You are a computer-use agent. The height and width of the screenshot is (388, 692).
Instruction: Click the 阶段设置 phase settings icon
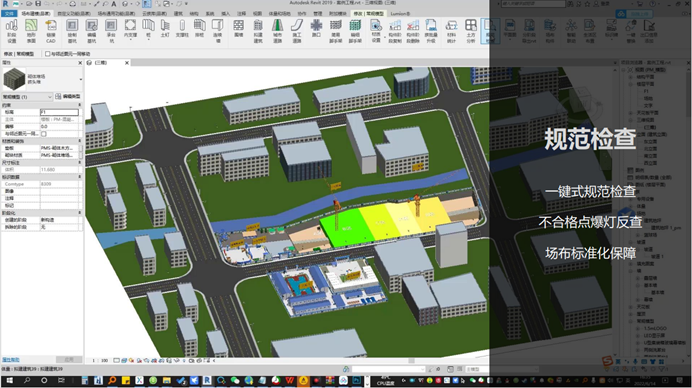point(11,31)
